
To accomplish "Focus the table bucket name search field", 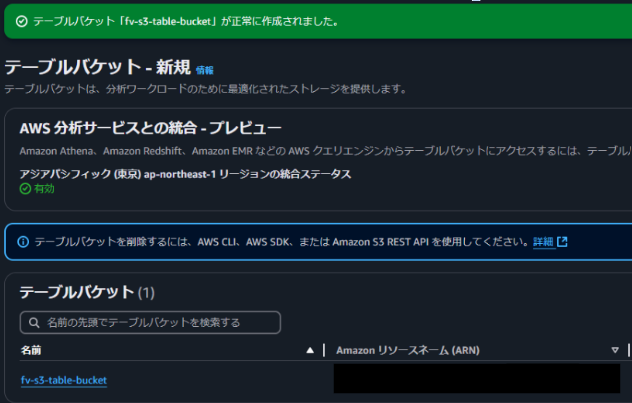I will tap(150, 322).
